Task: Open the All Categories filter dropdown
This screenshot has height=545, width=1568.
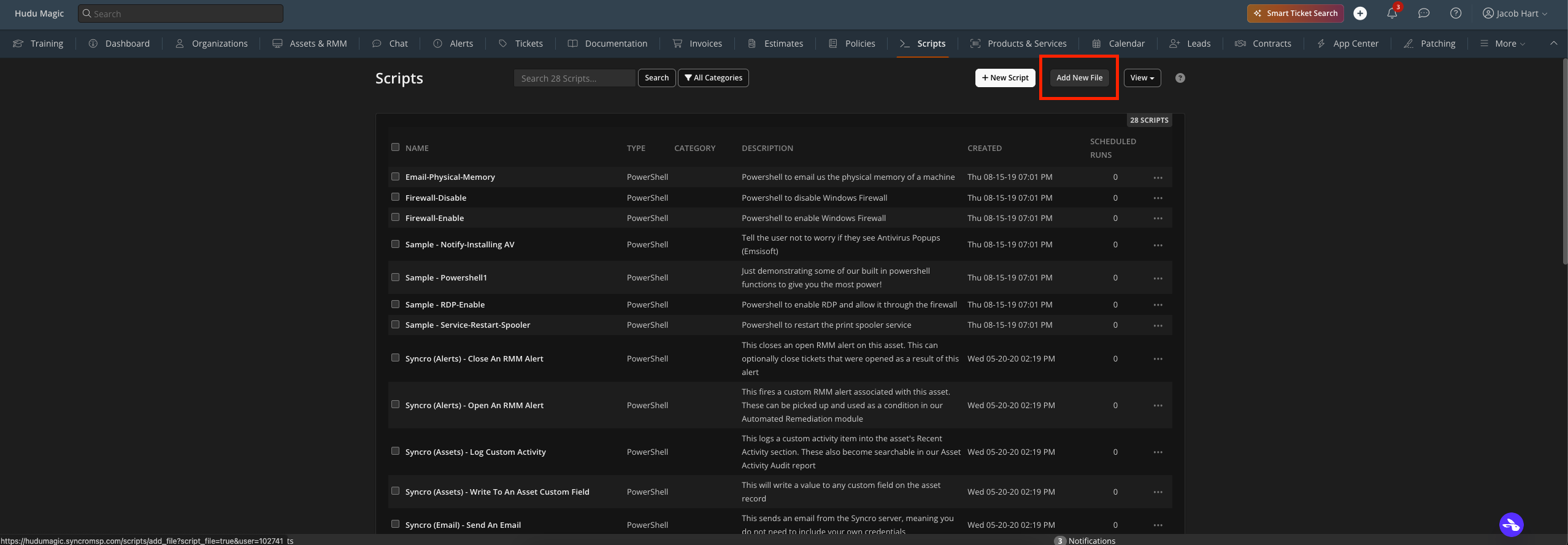Action: click(713, 78)
